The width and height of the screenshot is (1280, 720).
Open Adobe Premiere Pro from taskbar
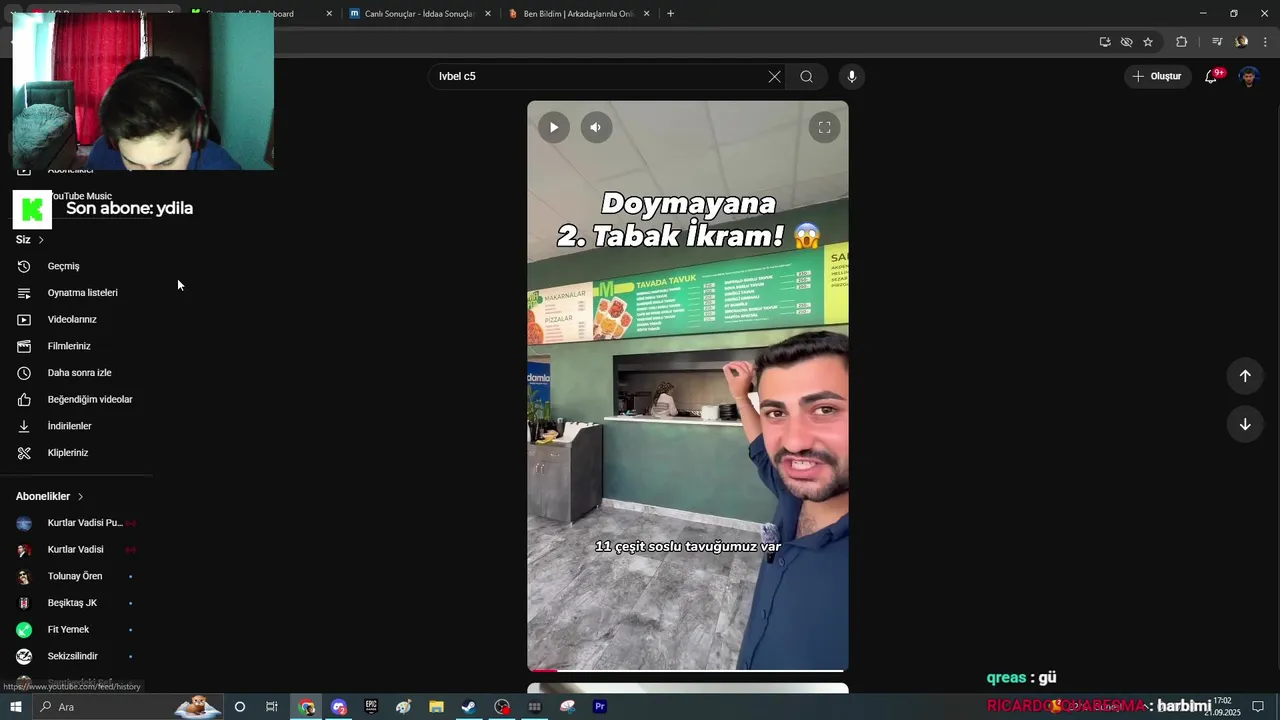coord(600,707)
